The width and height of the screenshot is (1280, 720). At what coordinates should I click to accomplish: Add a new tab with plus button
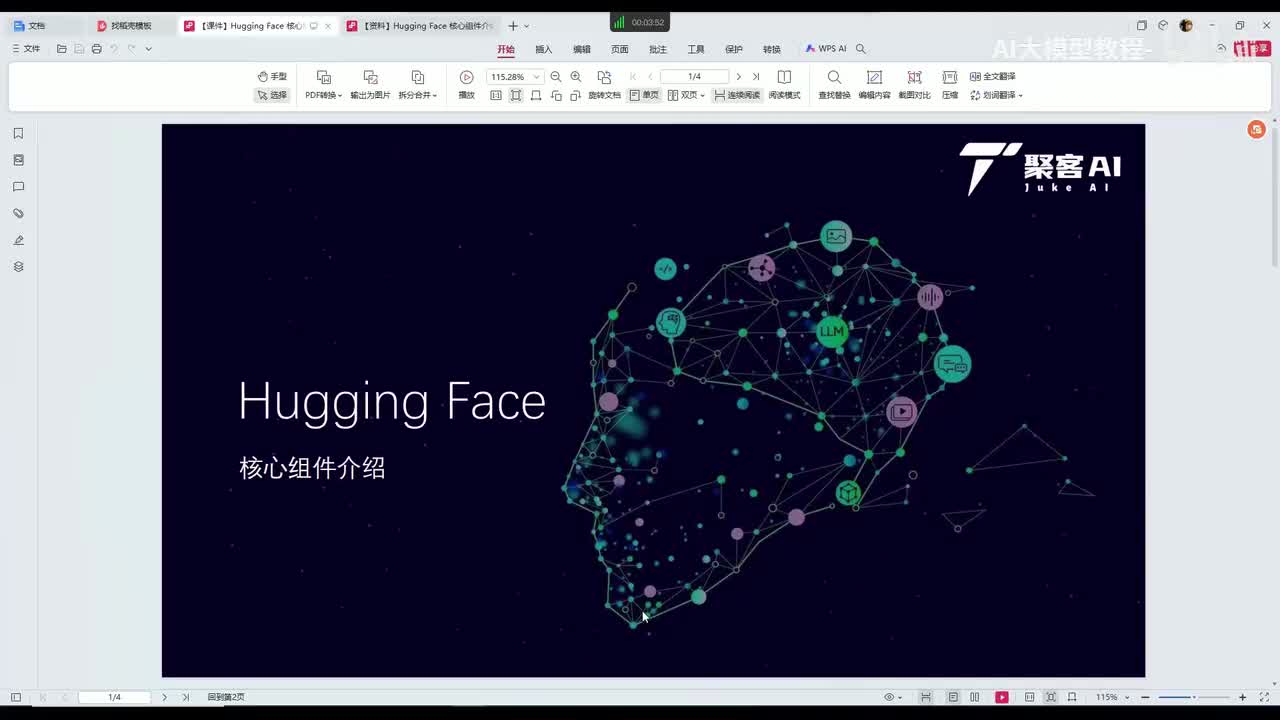point(513,26)
